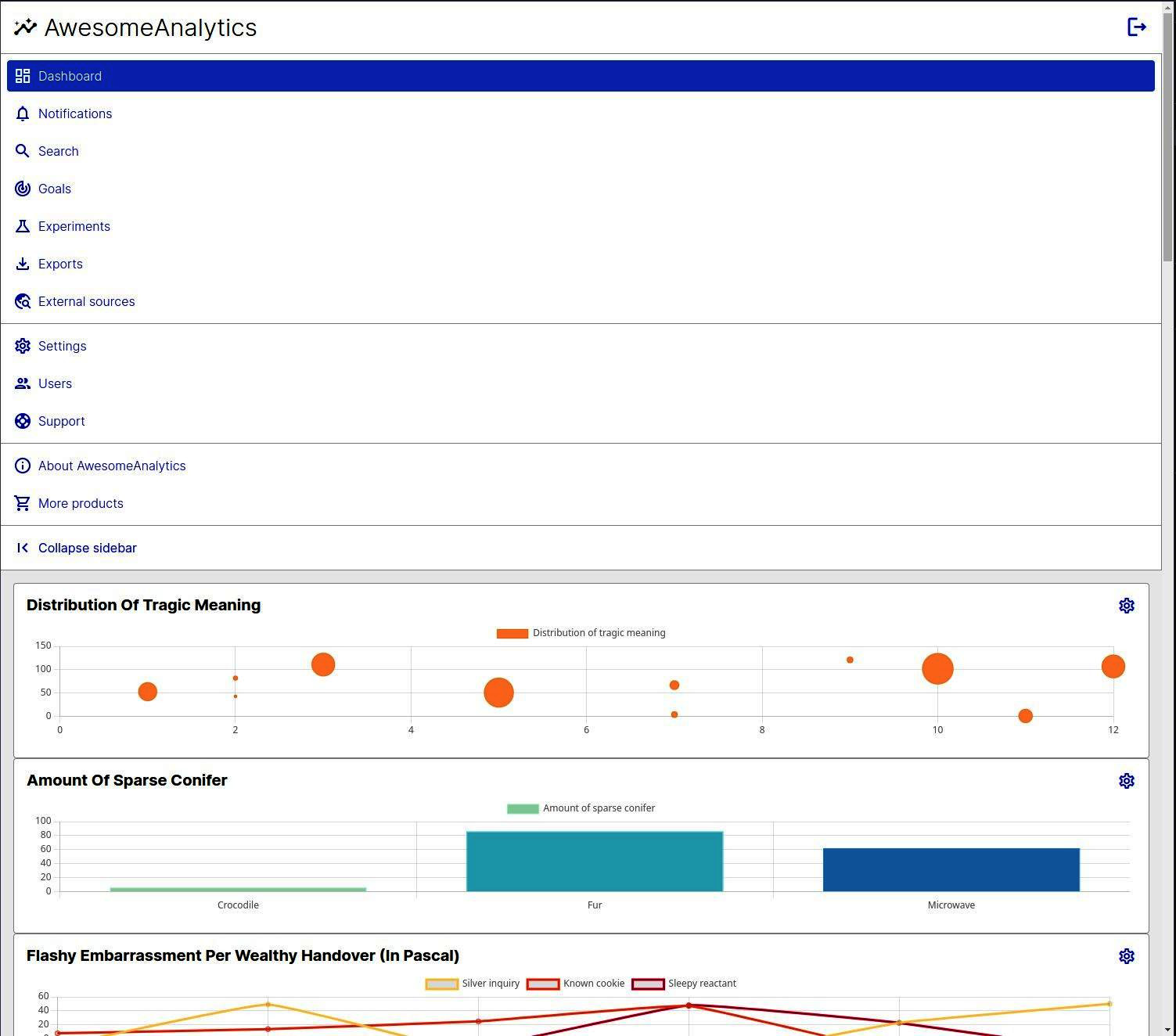Select the Experiments flask icon

(23, 226)
